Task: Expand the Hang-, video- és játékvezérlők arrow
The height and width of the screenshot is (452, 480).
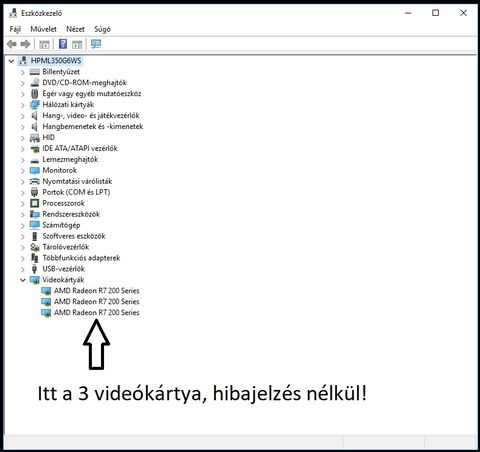Action: [x=23, y=116]
